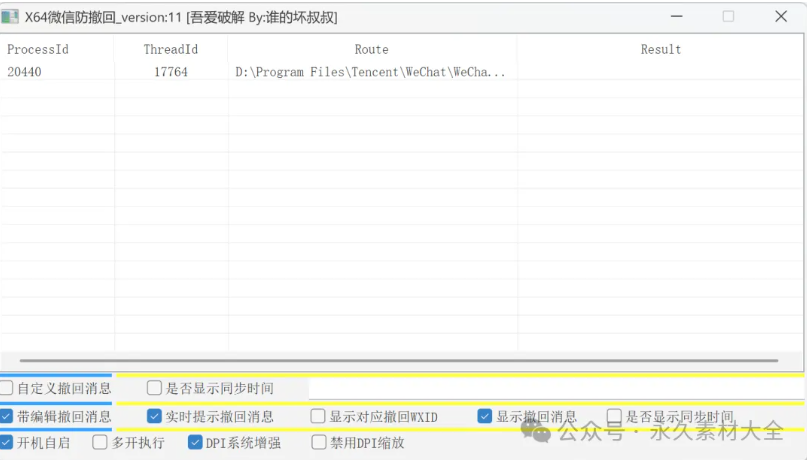807x460 pixels.
Task: Click the horizontal scrollbar under the list
Action: 399,361
